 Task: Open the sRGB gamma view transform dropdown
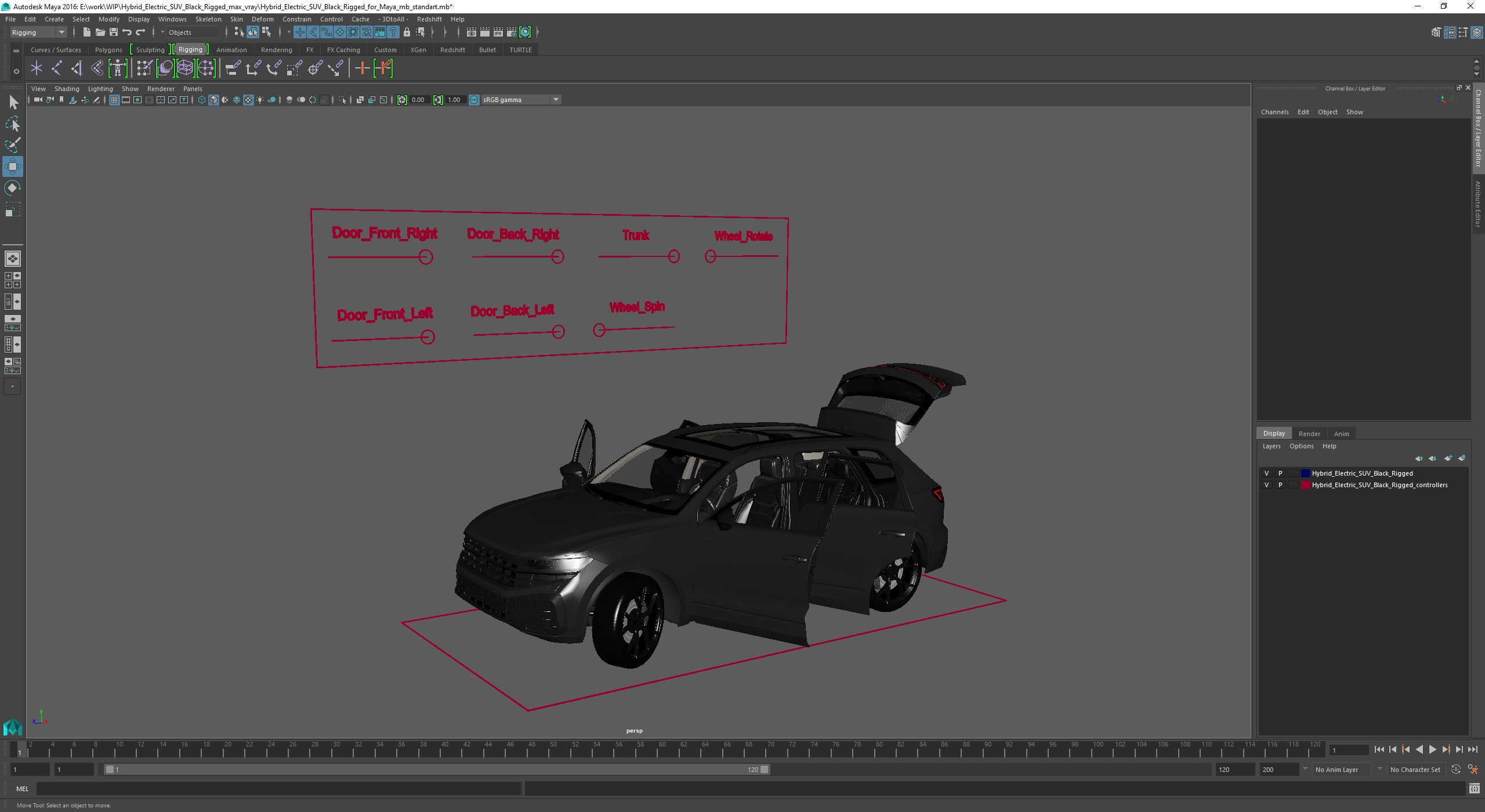(521, 100)
